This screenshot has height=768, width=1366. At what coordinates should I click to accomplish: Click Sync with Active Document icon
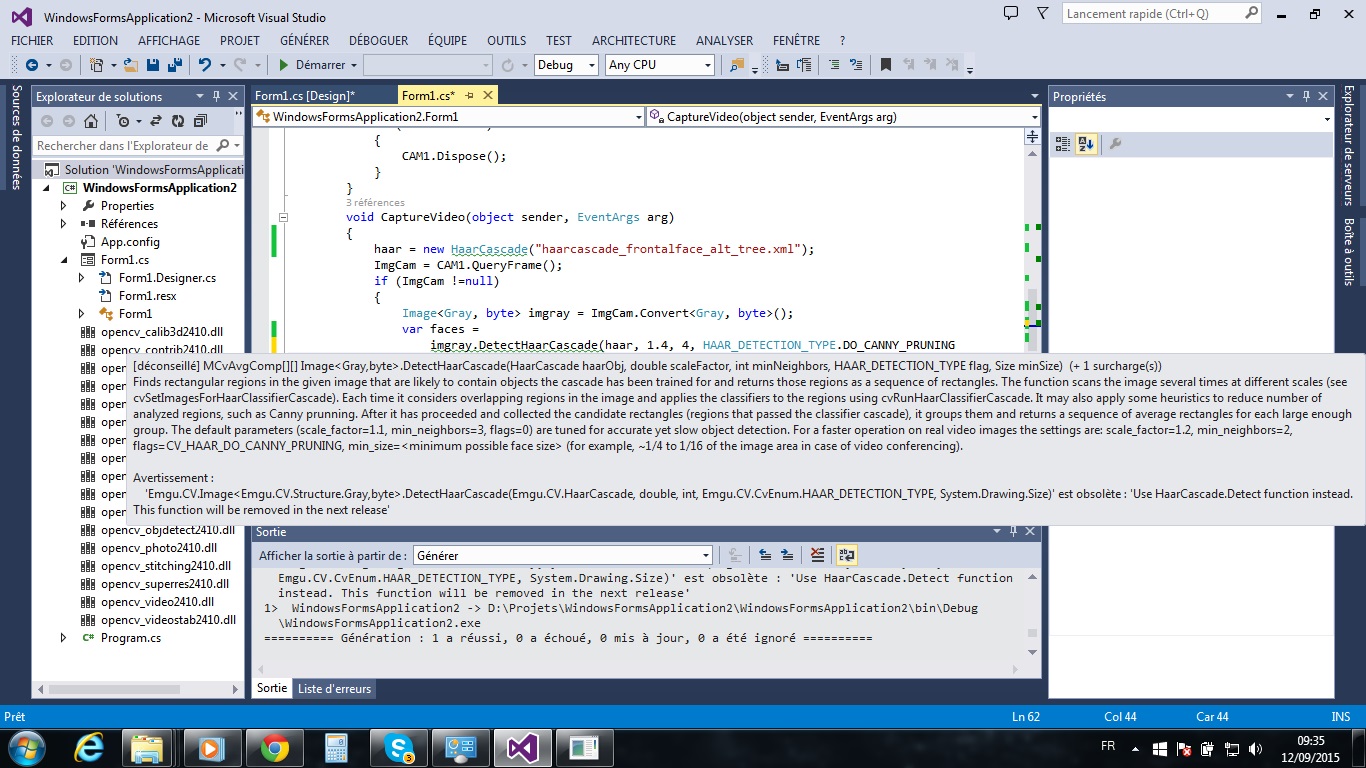click(x=155, y=121)
